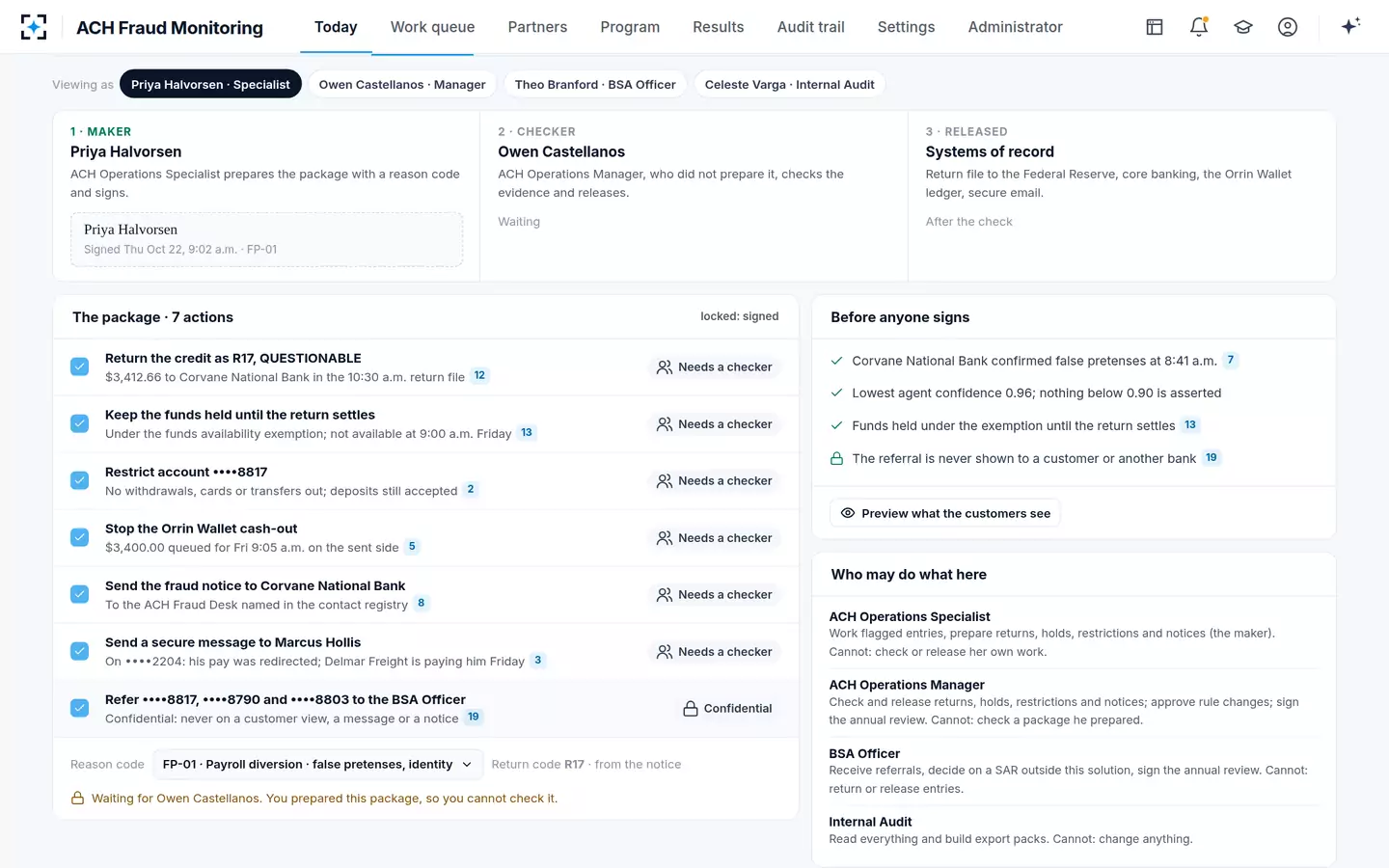Image resolution: width=1389 pixels, height=868 pixels.
Task: View as Theo Branford · BSA Officer
Action: click(x=595, y=85)
